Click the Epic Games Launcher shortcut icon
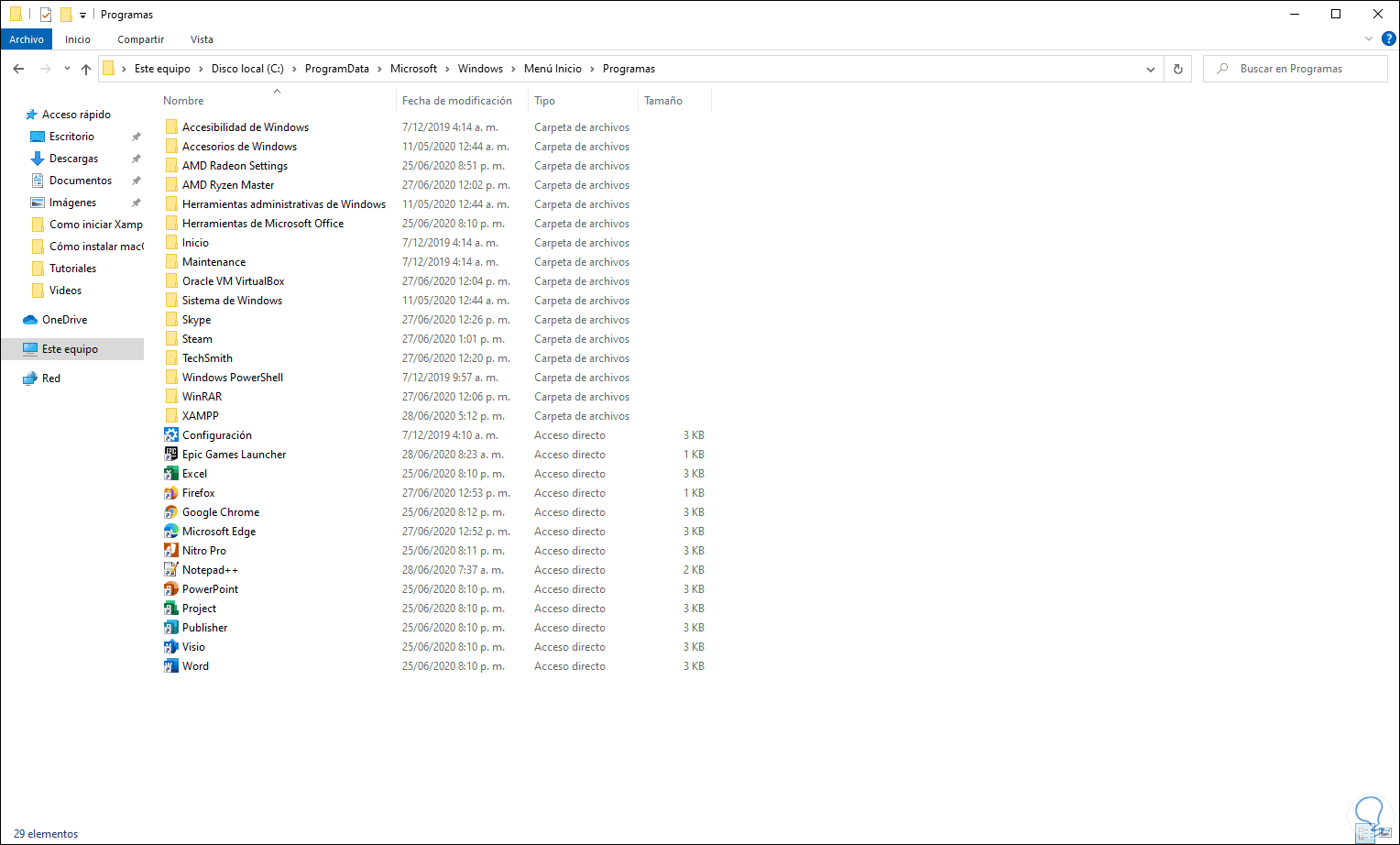 pyautogui.click(x=171, y=455)
